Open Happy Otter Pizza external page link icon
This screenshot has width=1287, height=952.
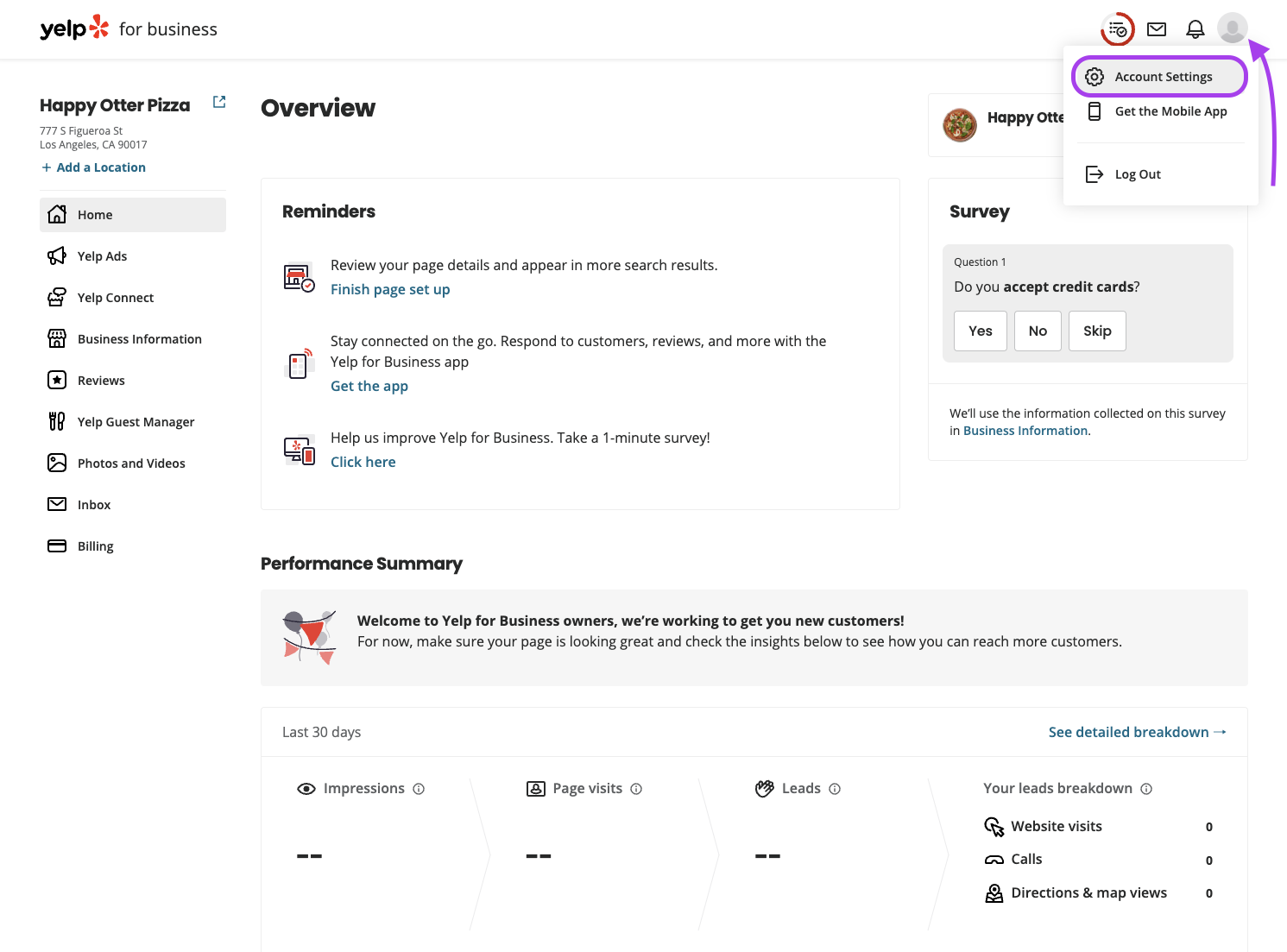click(x=219, y=102)
